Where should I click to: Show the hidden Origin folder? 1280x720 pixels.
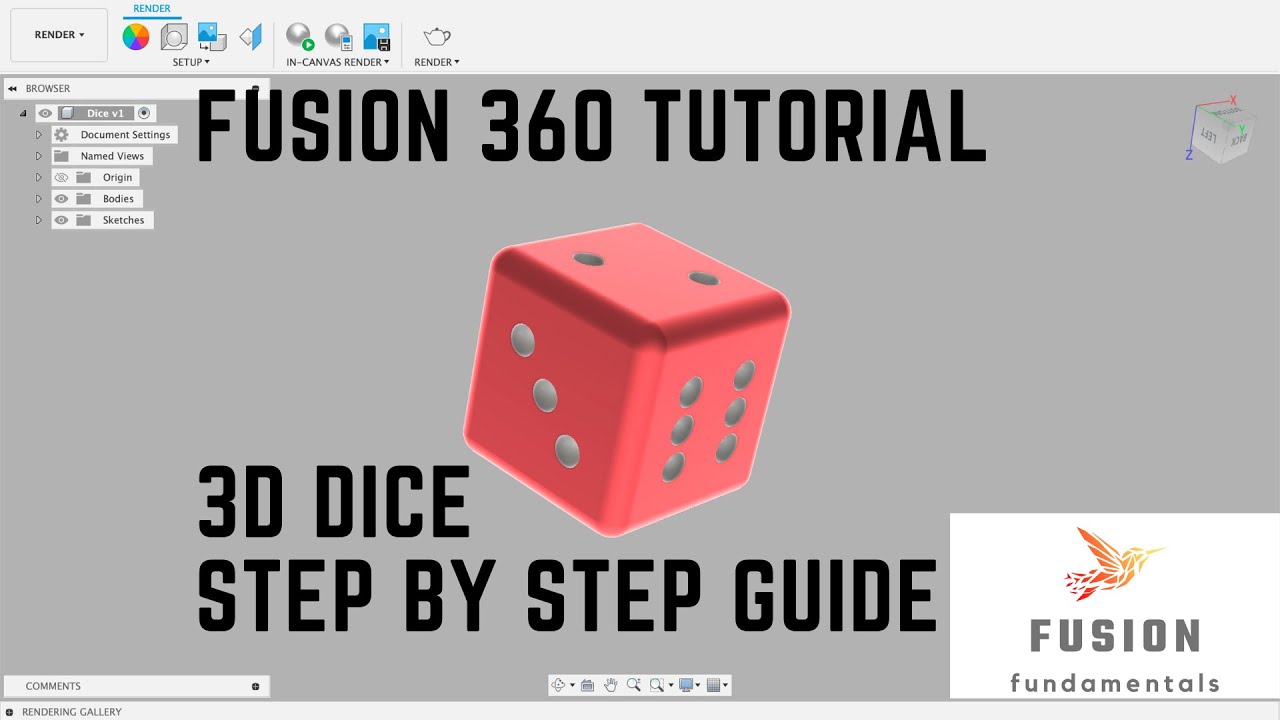point(62,178)
